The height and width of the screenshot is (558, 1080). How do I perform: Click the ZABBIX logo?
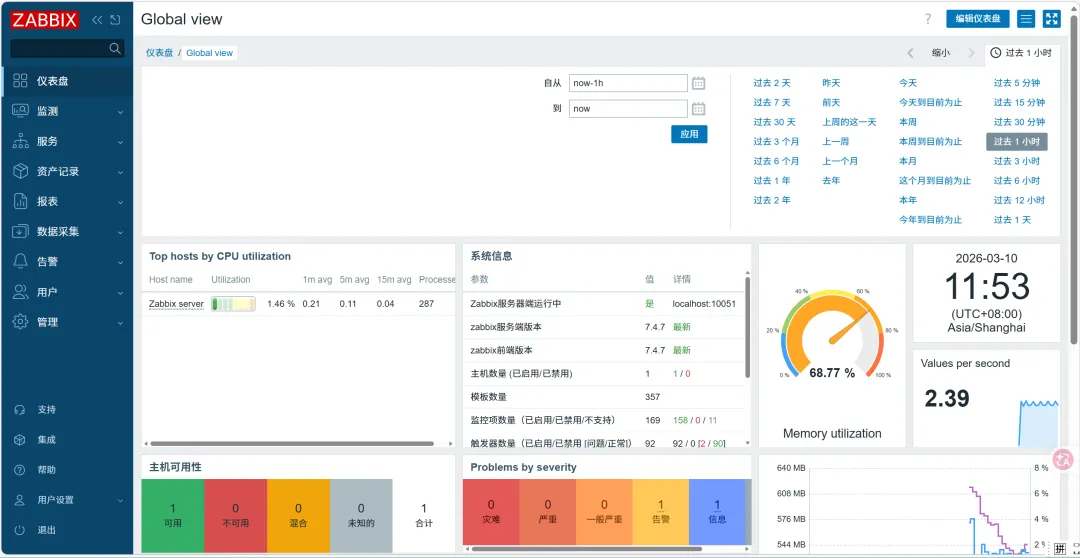[44, 20]
